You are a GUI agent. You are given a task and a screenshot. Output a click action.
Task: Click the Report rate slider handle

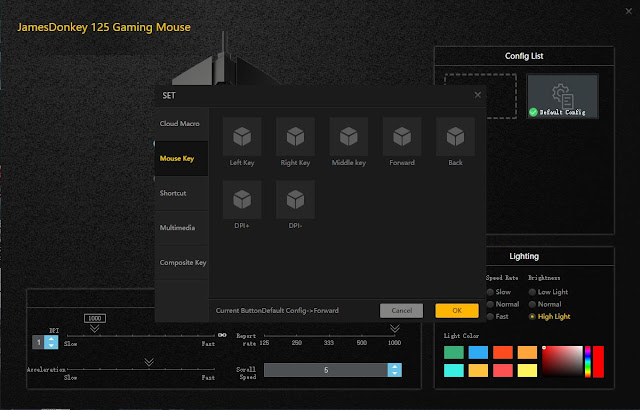click(x=395, y=328)
